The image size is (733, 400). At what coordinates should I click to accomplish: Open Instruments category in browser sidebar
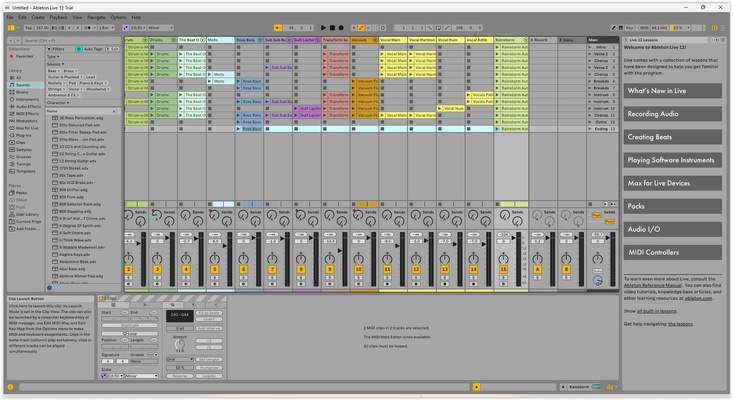27,100
